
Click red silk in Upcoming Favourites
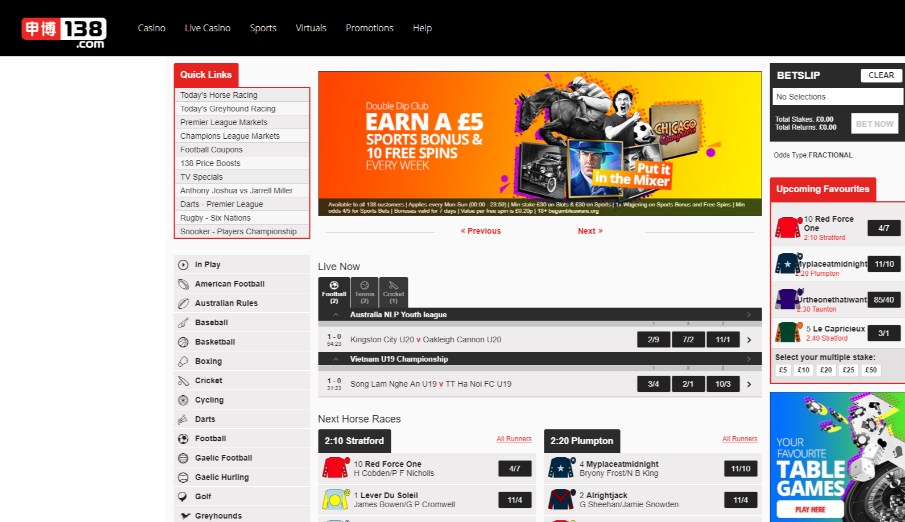(788, 228)
